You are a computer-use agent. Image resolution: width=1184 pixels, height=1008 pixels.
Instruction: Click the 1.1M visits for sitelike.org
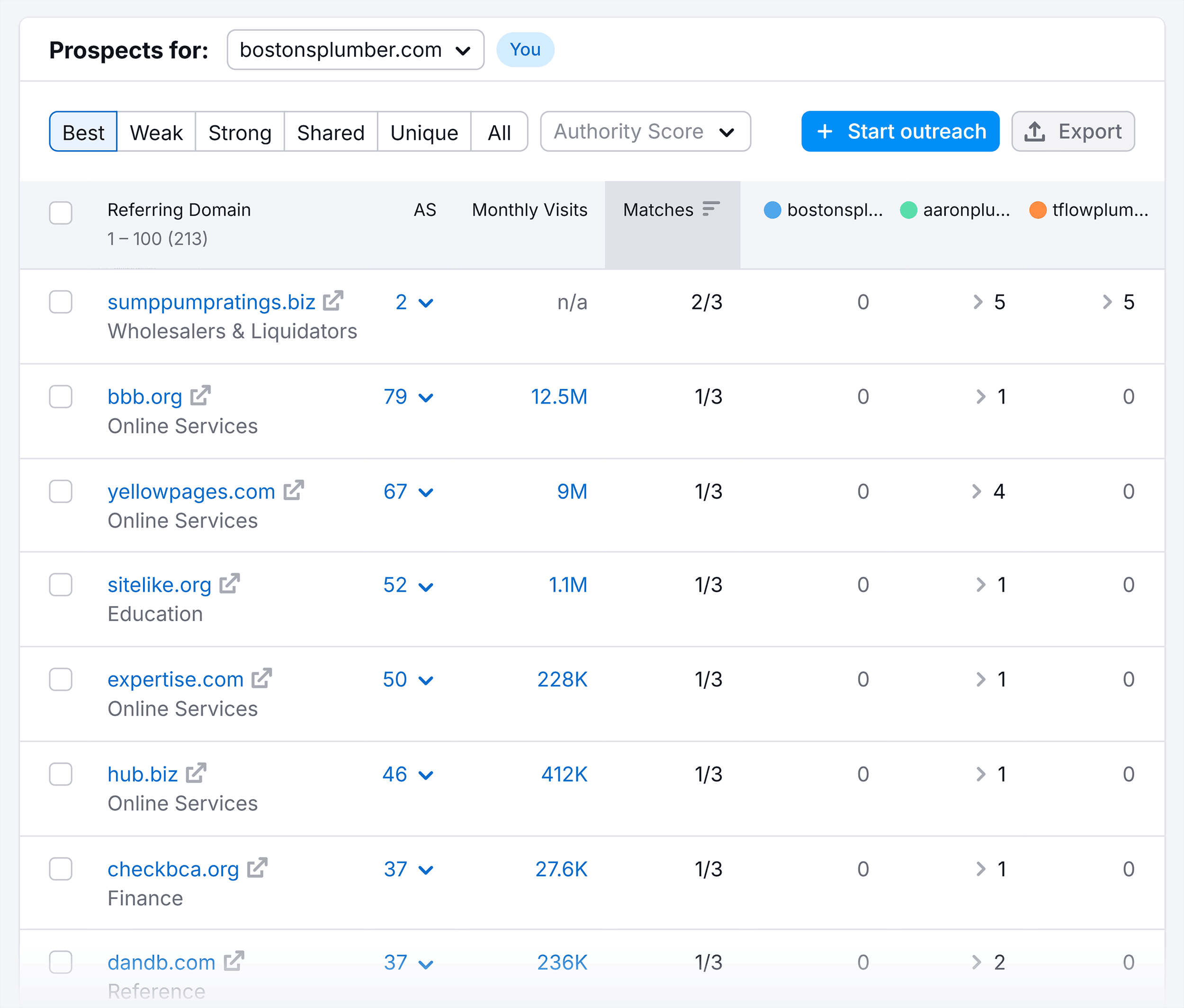[568, 585]
